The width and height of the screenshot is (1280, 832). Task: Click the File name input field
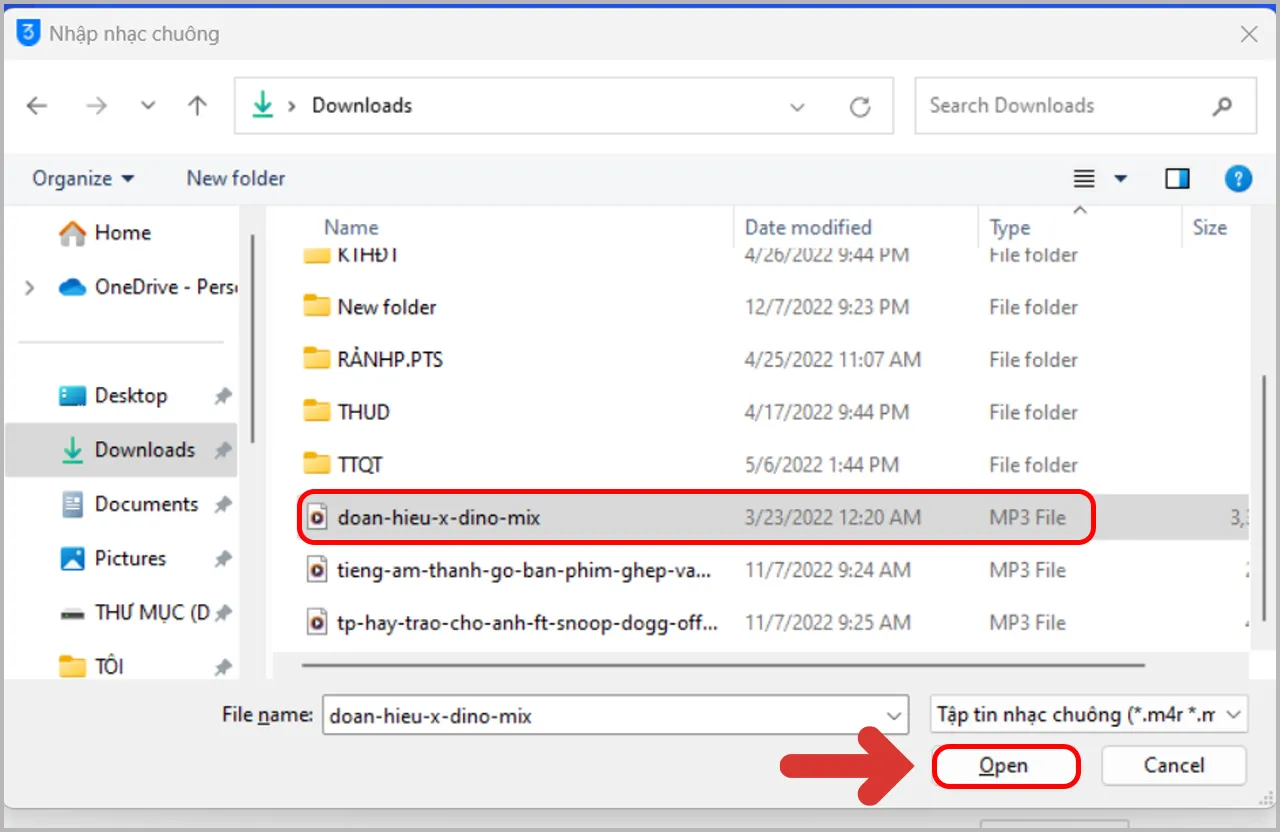click(600, 716)
